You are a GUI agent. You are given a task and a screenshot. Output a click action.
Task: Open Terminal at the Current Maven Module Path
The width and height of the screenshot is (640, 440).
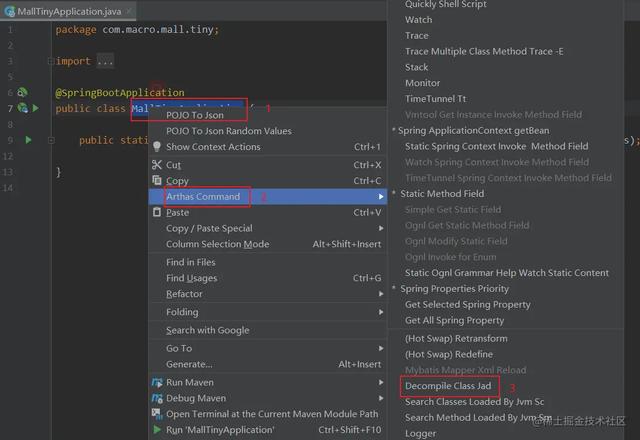[272, 414]
